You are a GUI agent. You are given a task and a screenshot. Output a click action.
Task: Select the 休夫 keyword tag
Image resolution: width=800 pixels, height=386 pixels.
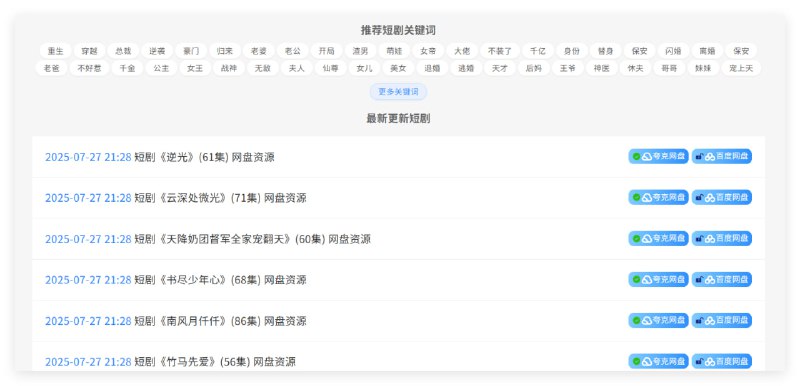coord(636,68)
